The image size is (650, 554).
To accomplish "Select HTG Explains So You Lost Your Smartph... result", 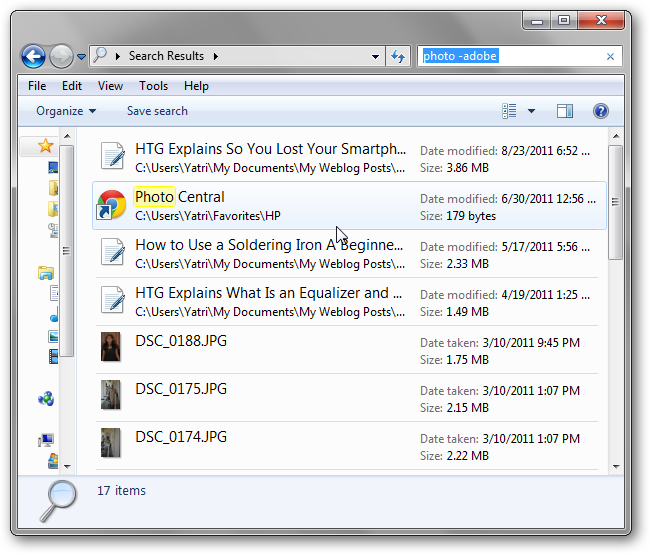I will coord(349,158).
